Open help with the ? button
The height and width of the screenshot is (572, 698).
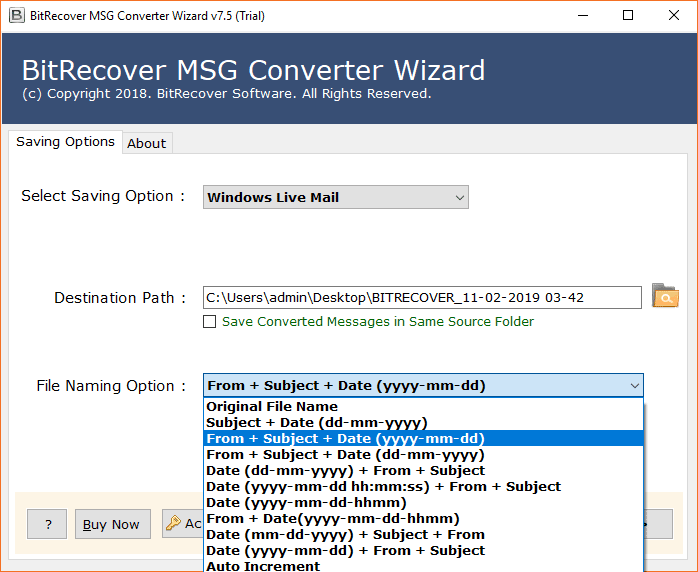(x=47, y=524)
